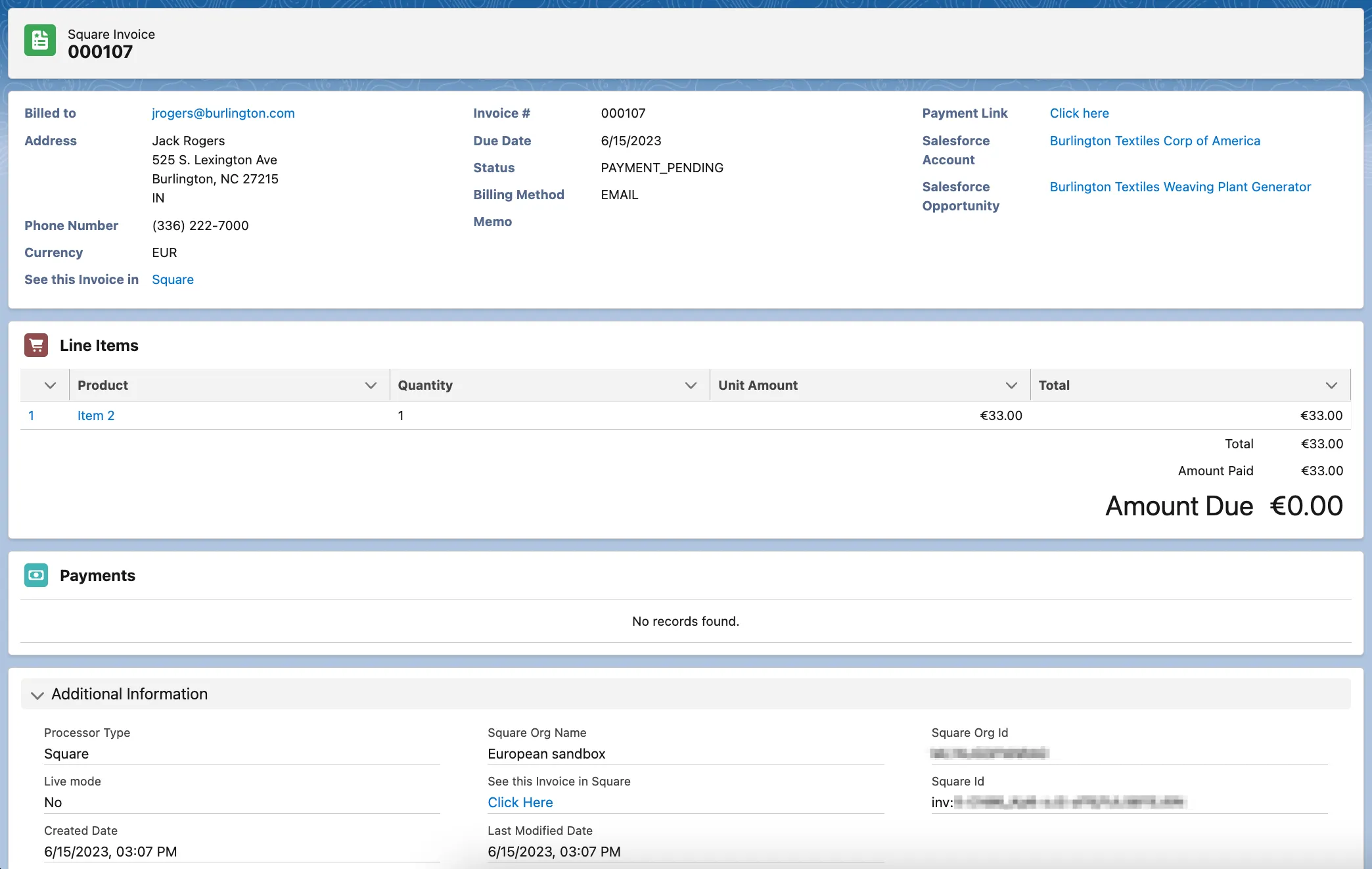Image resolution: width=1372 pixels, height=869 pixels.
Task: Open the Unit Amount column dropdown menu
Action: pos(1011,385)
